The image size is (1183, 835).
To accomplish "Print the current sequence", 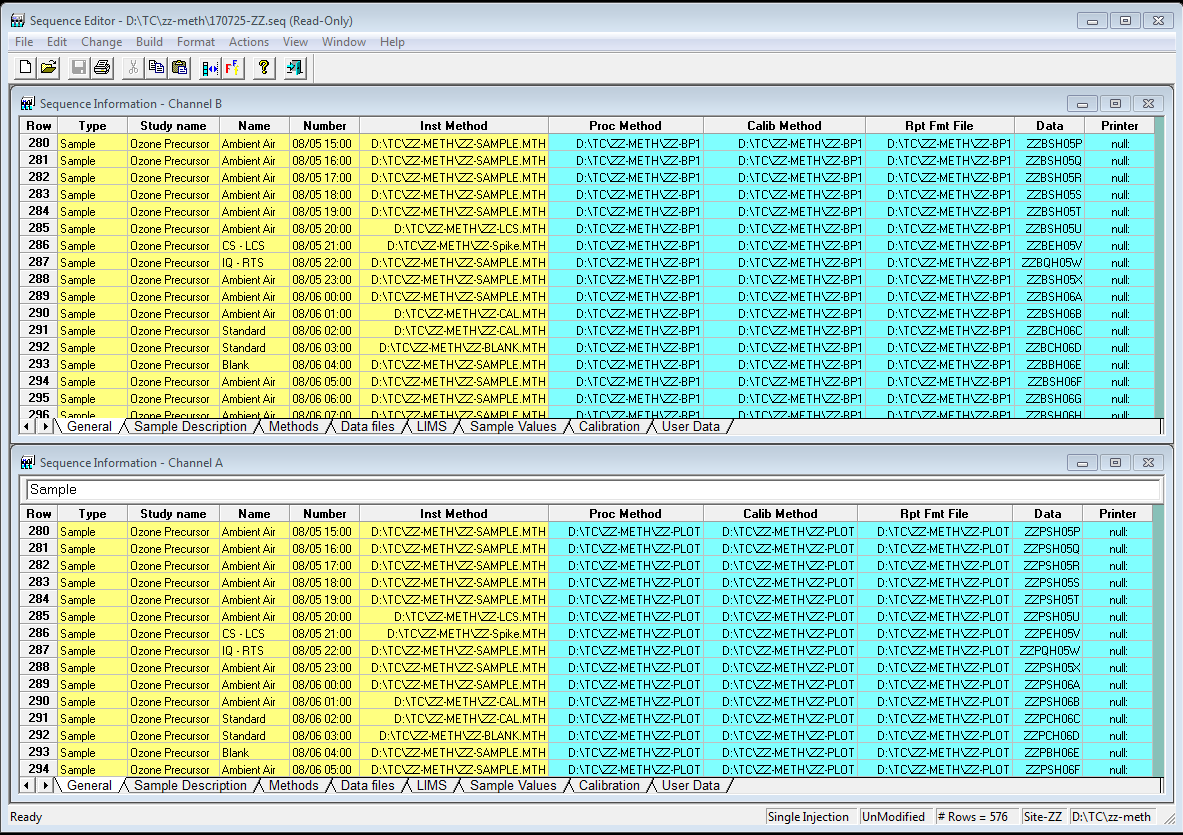I will tap(102, 67).
